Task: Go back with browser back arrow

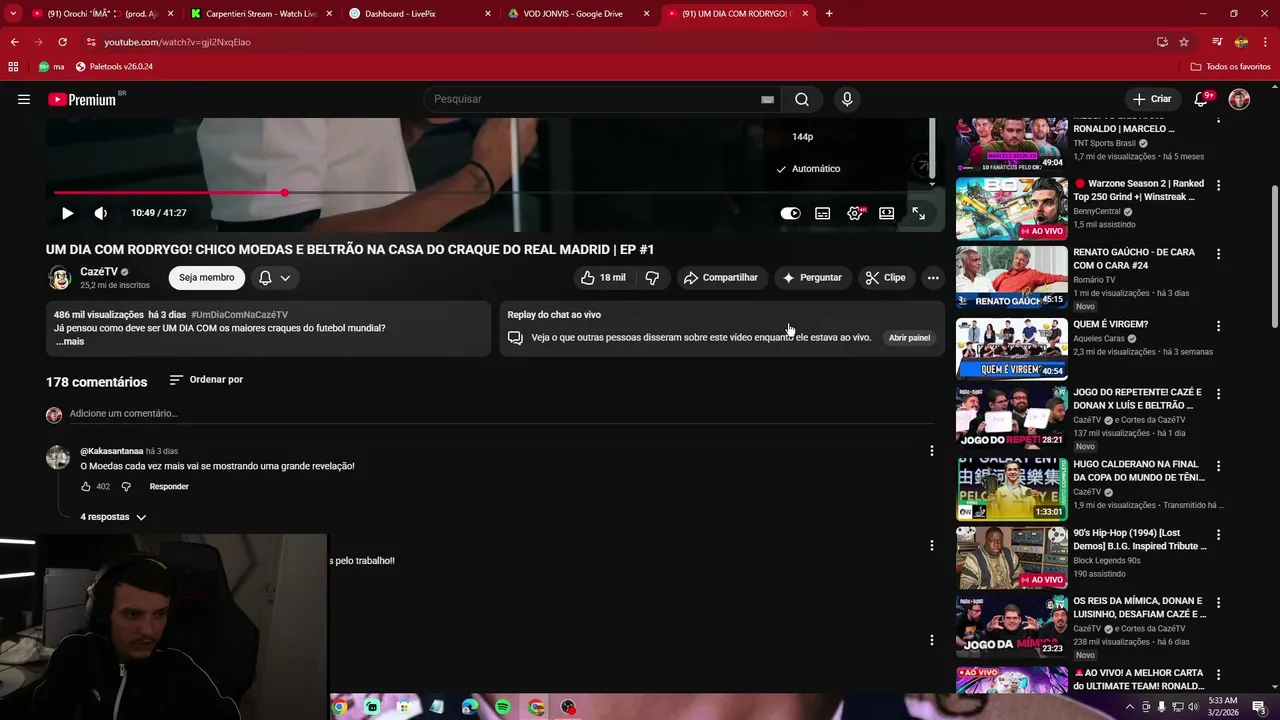Action: [14, 42]
